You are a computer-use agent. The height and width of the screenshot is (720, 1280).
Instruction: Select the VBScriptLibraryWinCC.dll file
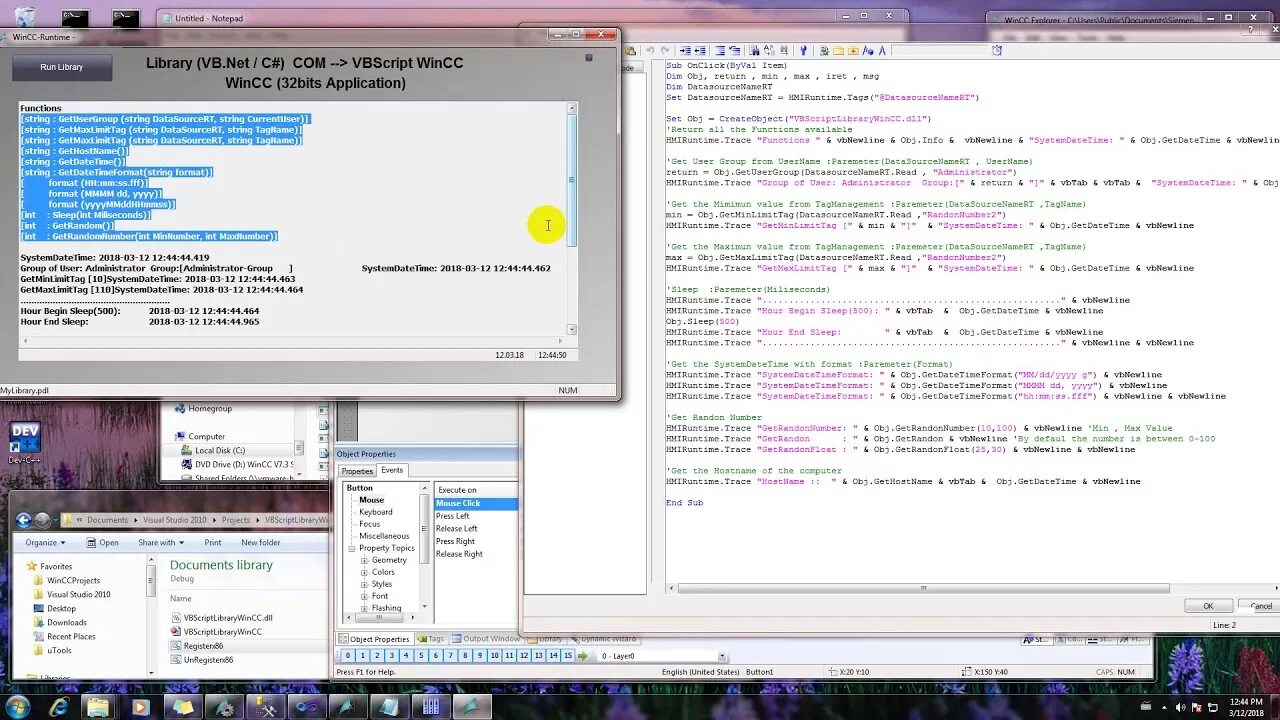tap(221, 618)
